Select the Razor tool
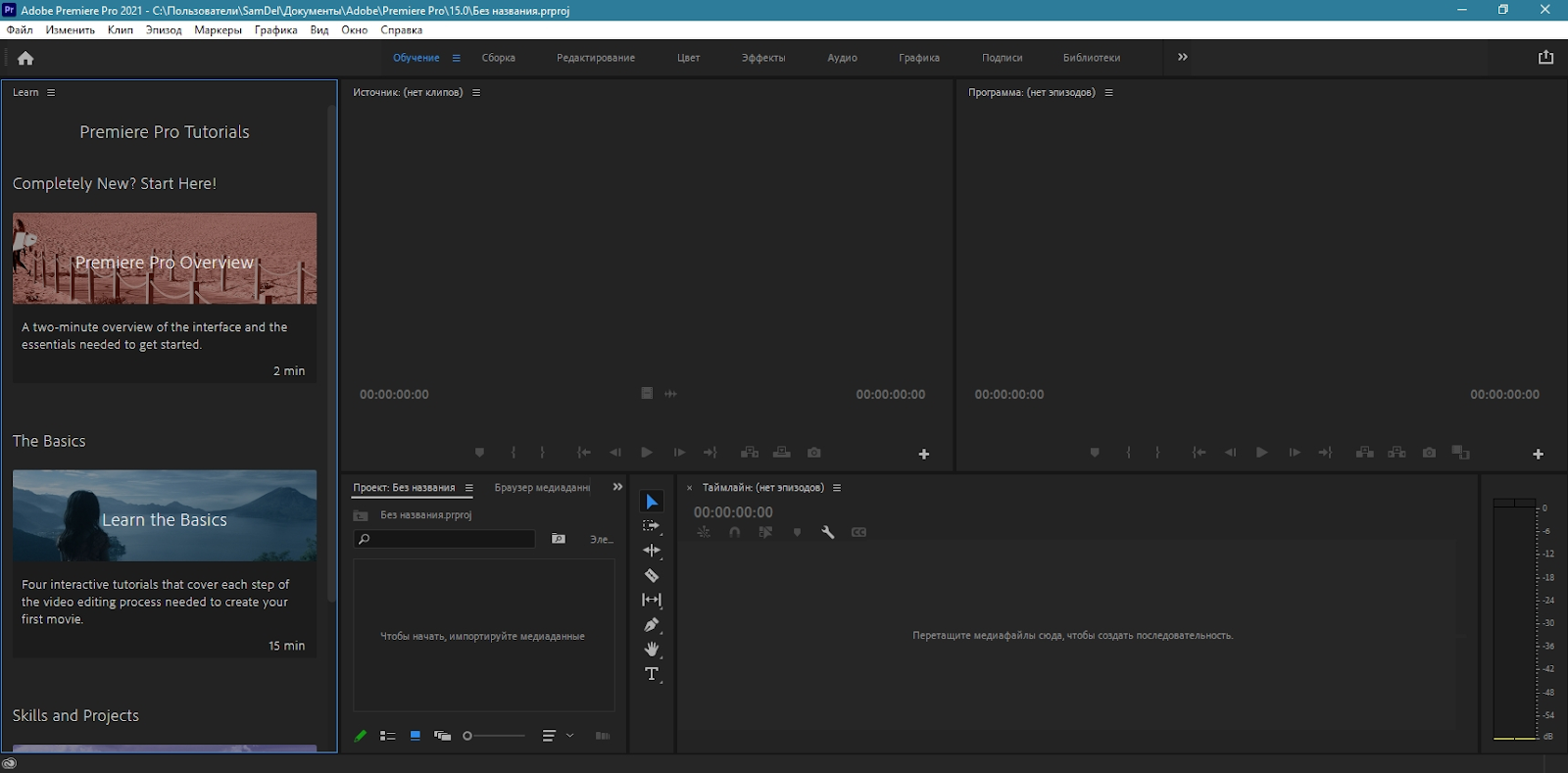The width and height of the screenshot is (1568, 773). (x=652, y=575)
